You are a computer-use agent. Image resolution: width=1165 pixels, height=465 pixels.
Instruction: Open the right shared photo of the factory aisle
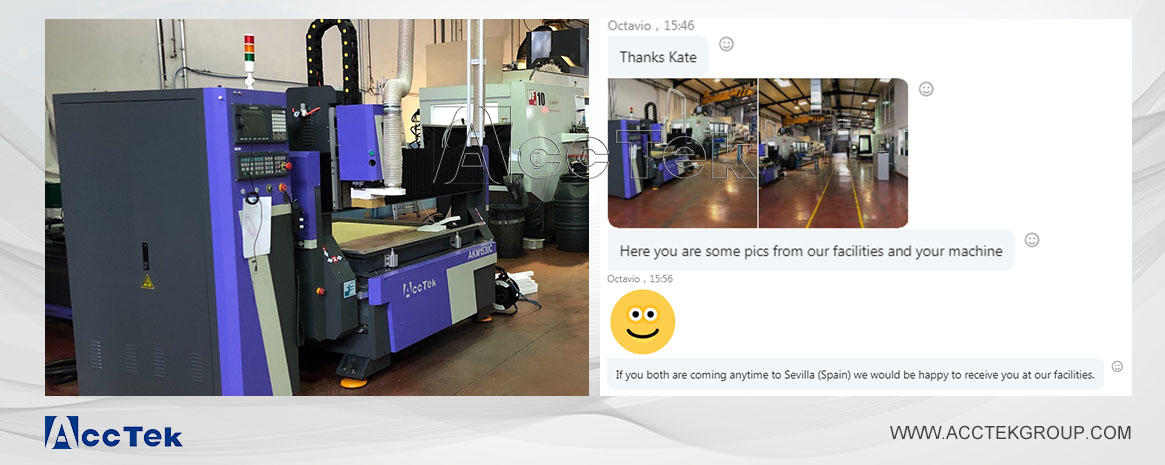833,153
